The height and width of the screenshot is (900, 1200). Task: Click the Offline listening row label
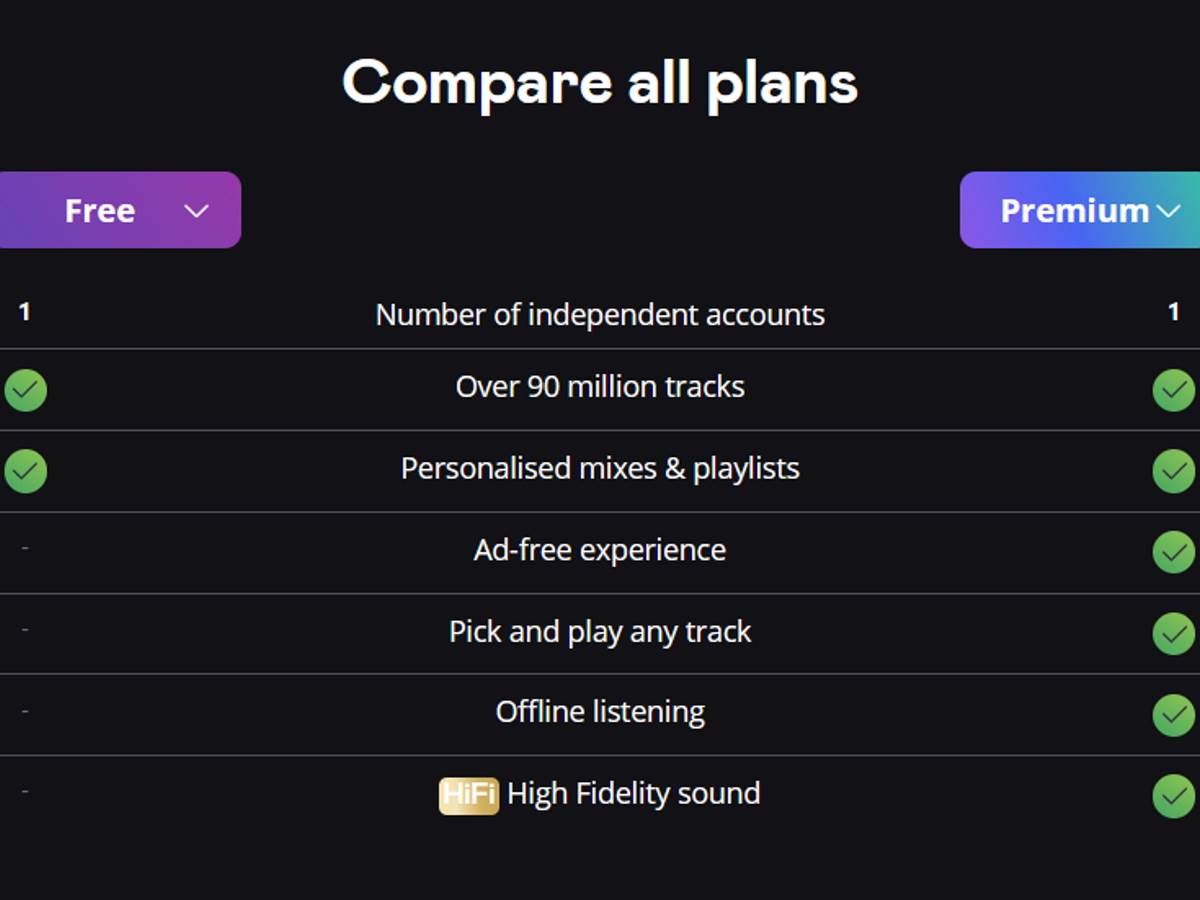(x=600, y=712)
